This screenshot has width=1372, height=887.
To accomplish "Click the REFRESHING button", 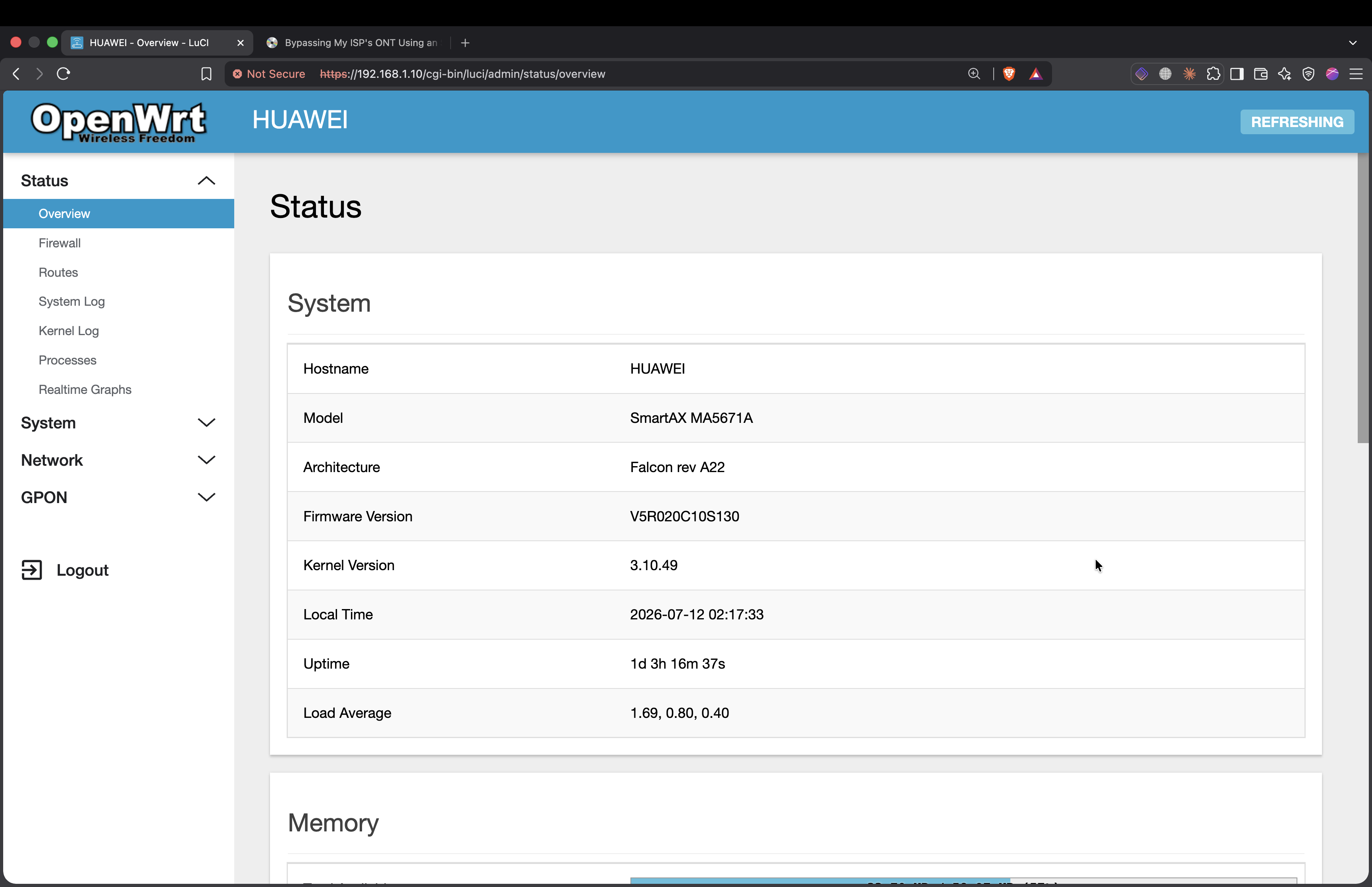I will coord(1297,121).
